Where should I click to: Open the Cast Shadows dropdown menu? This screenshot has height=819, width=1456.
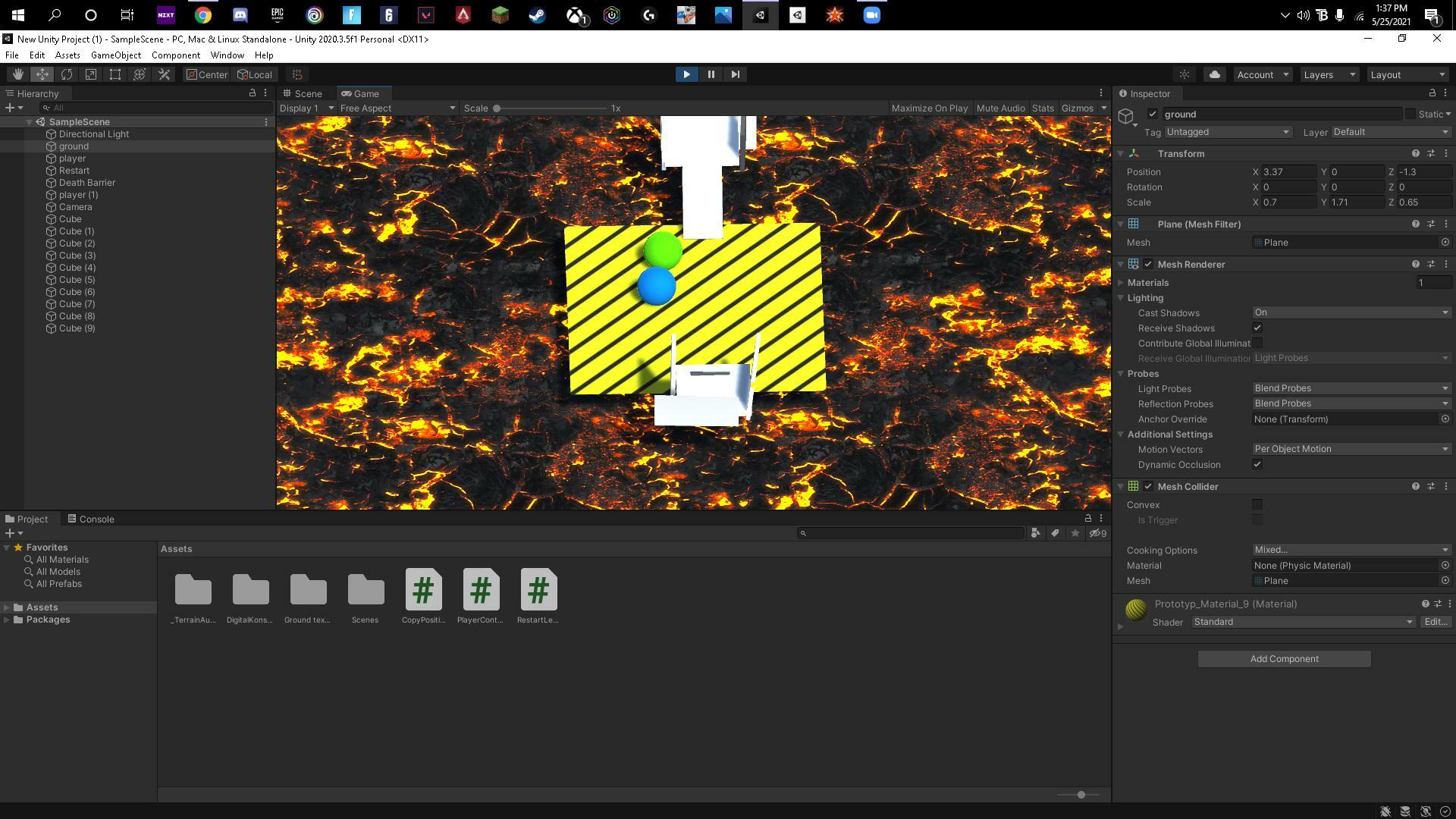(x=1350, y=312)
